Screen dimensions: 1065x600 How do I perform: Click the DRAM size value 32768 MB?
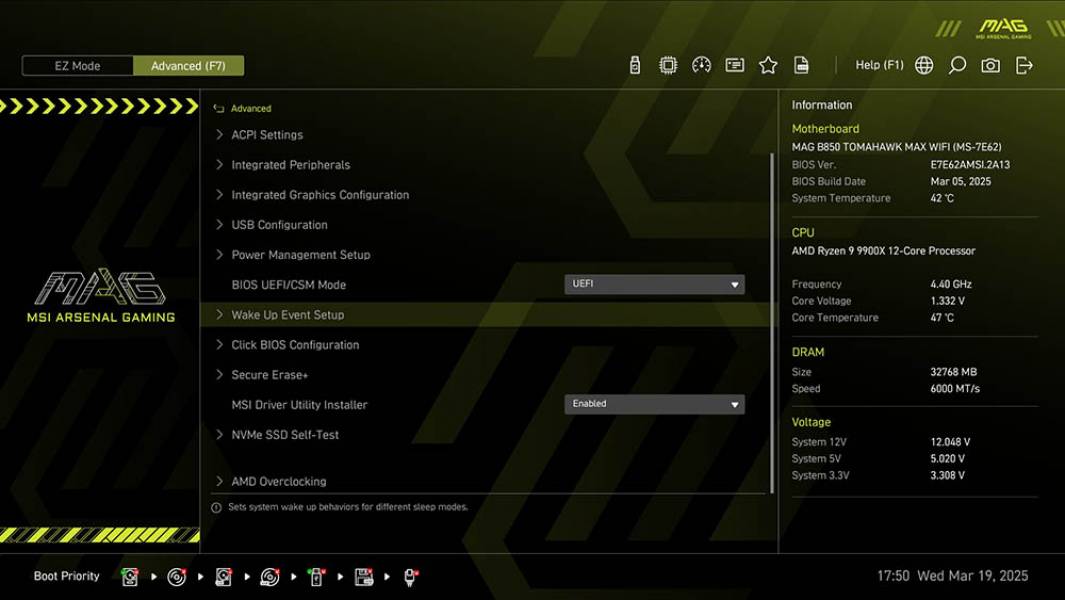coord(953,372)
